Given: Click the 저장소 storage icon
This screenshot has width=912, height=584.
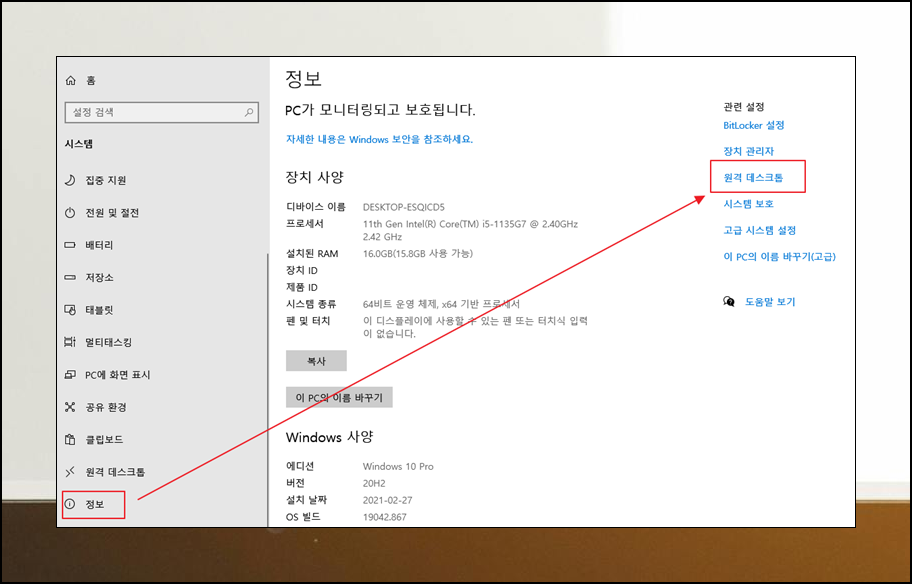Looking at the screenshot, I should tap(70, 277).
